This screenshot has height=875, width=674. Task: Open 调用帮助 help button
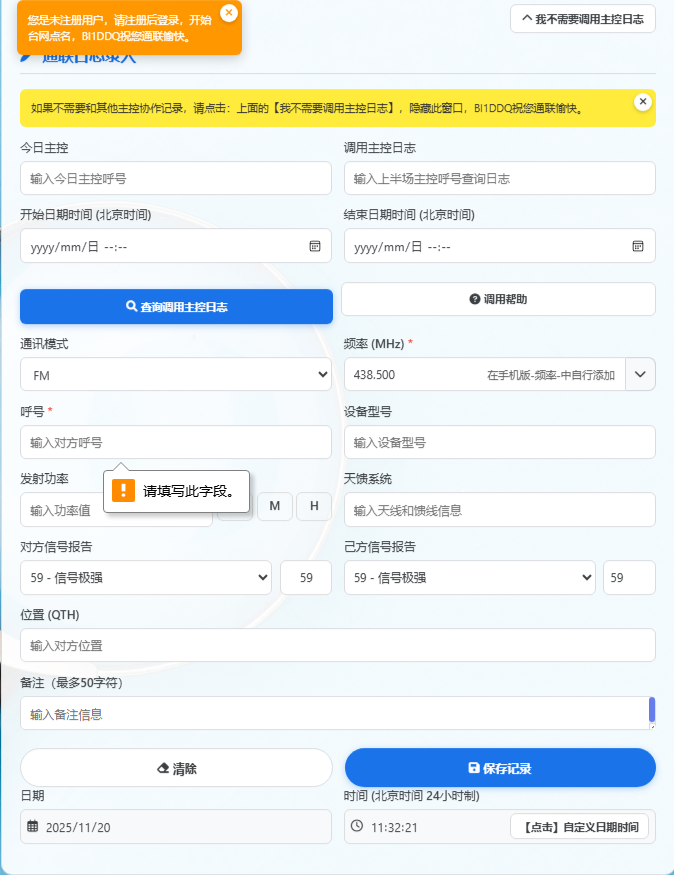click(x=498, y=299)
